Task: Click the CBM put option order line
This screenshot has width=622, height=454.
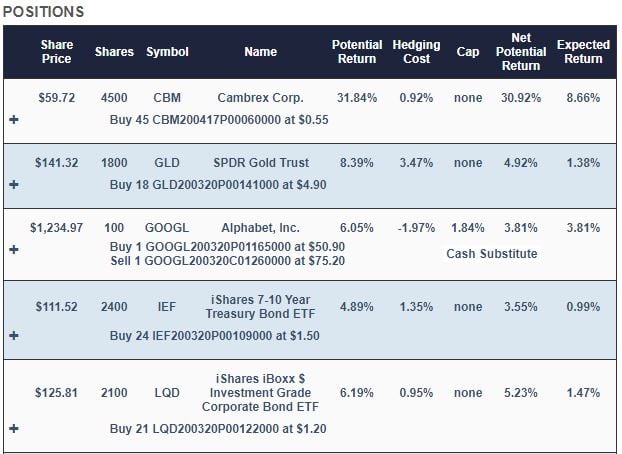Action: point(219,120)
